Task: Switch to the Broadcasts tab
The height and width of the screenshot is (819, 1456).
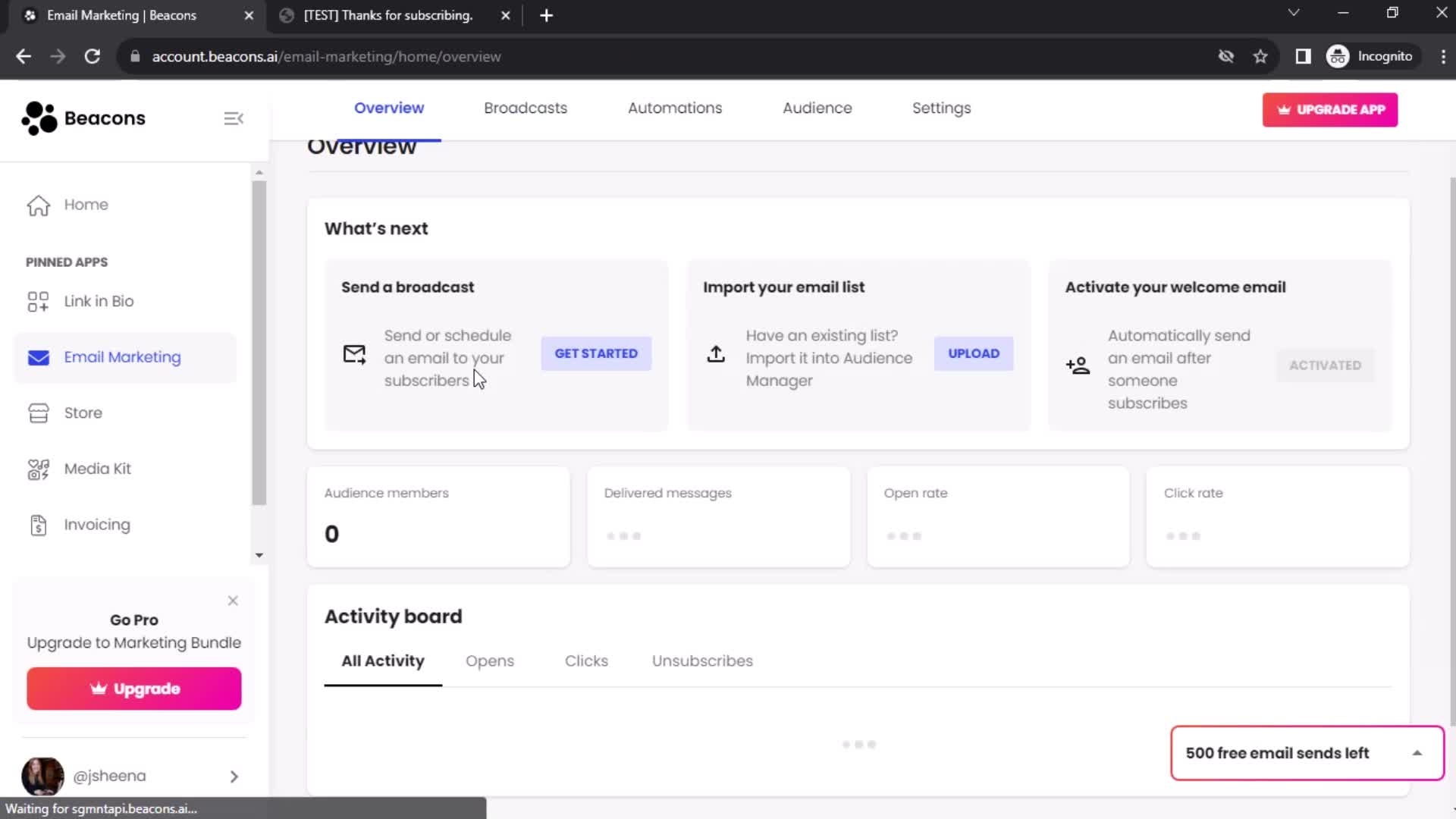Action: (x=525, y=108)
